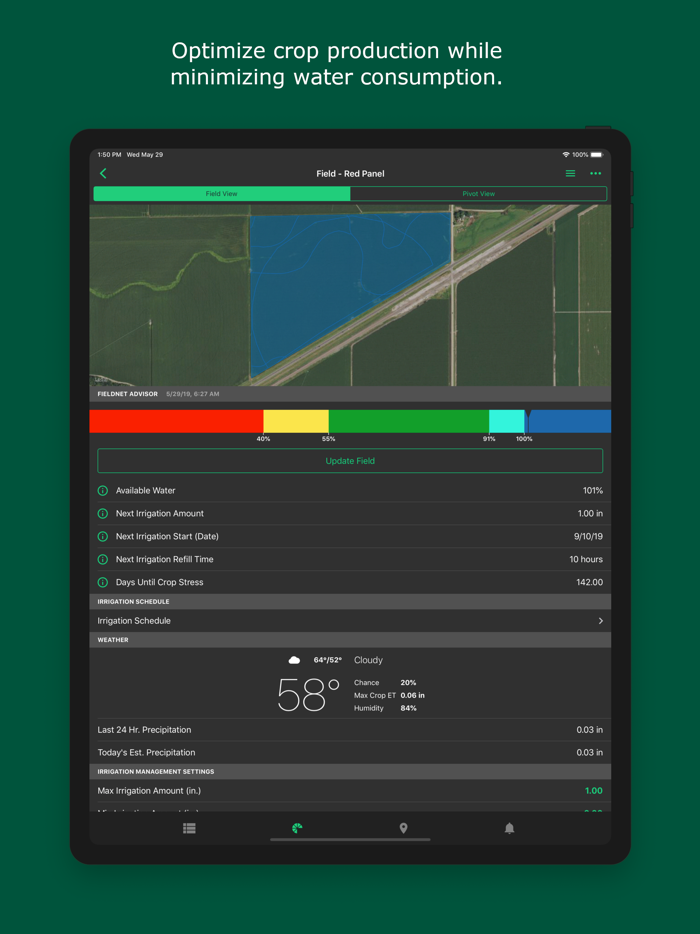
Task: Tap the Cloudy condition label
Action: pyautogui.click(x=368, y=660)
